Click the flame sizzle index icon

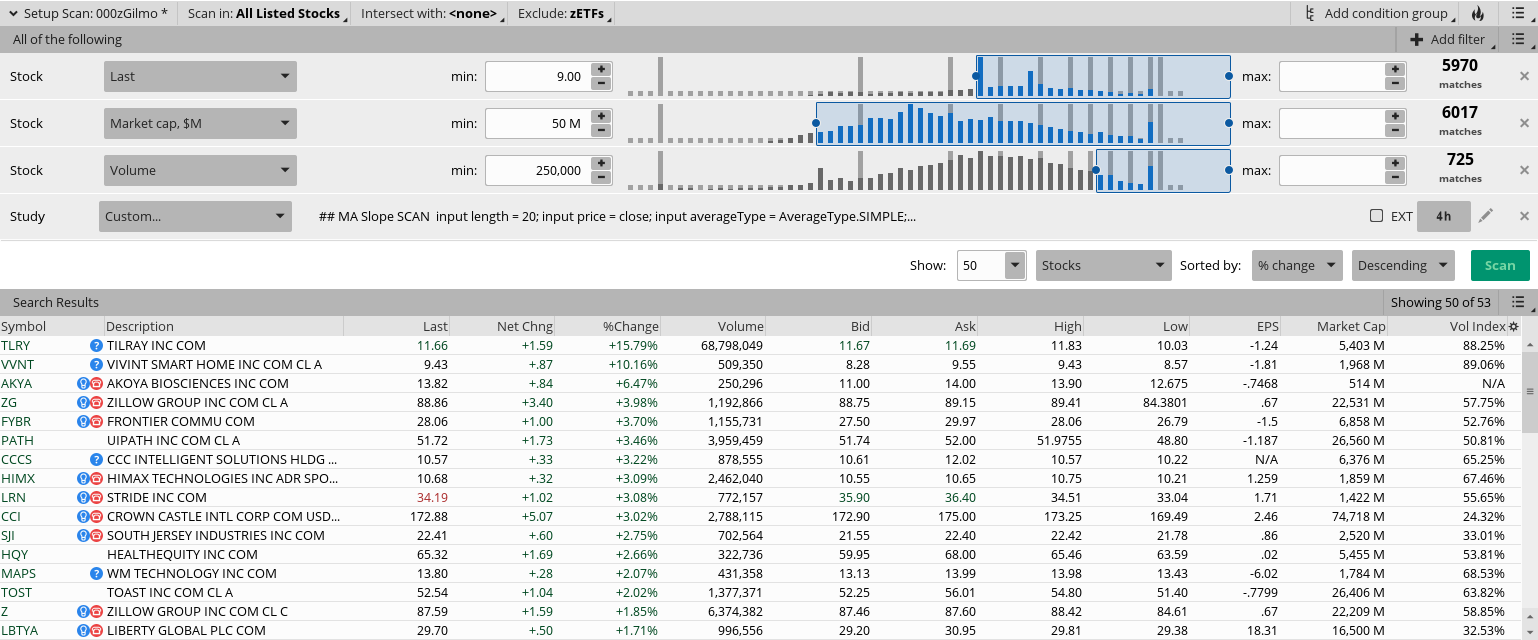(x=1478, y=14)
